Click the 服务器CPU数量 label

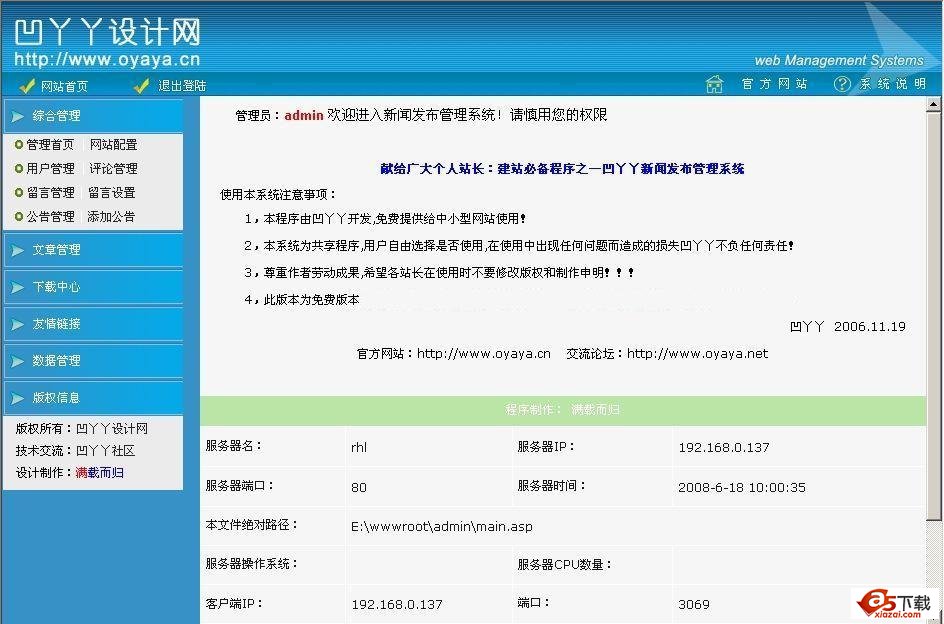[x=564, y=564]
